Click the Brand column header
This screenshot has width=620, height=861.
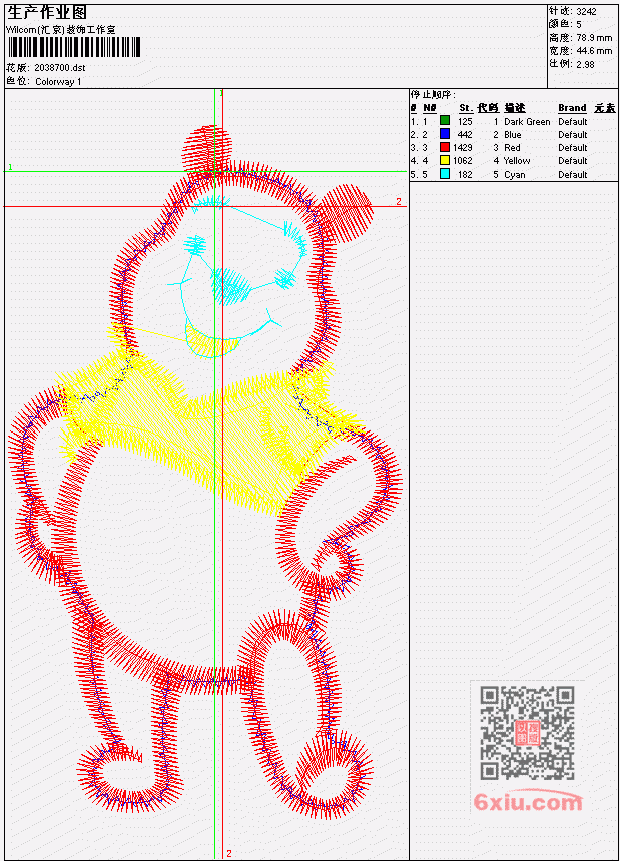coord(572,108)
